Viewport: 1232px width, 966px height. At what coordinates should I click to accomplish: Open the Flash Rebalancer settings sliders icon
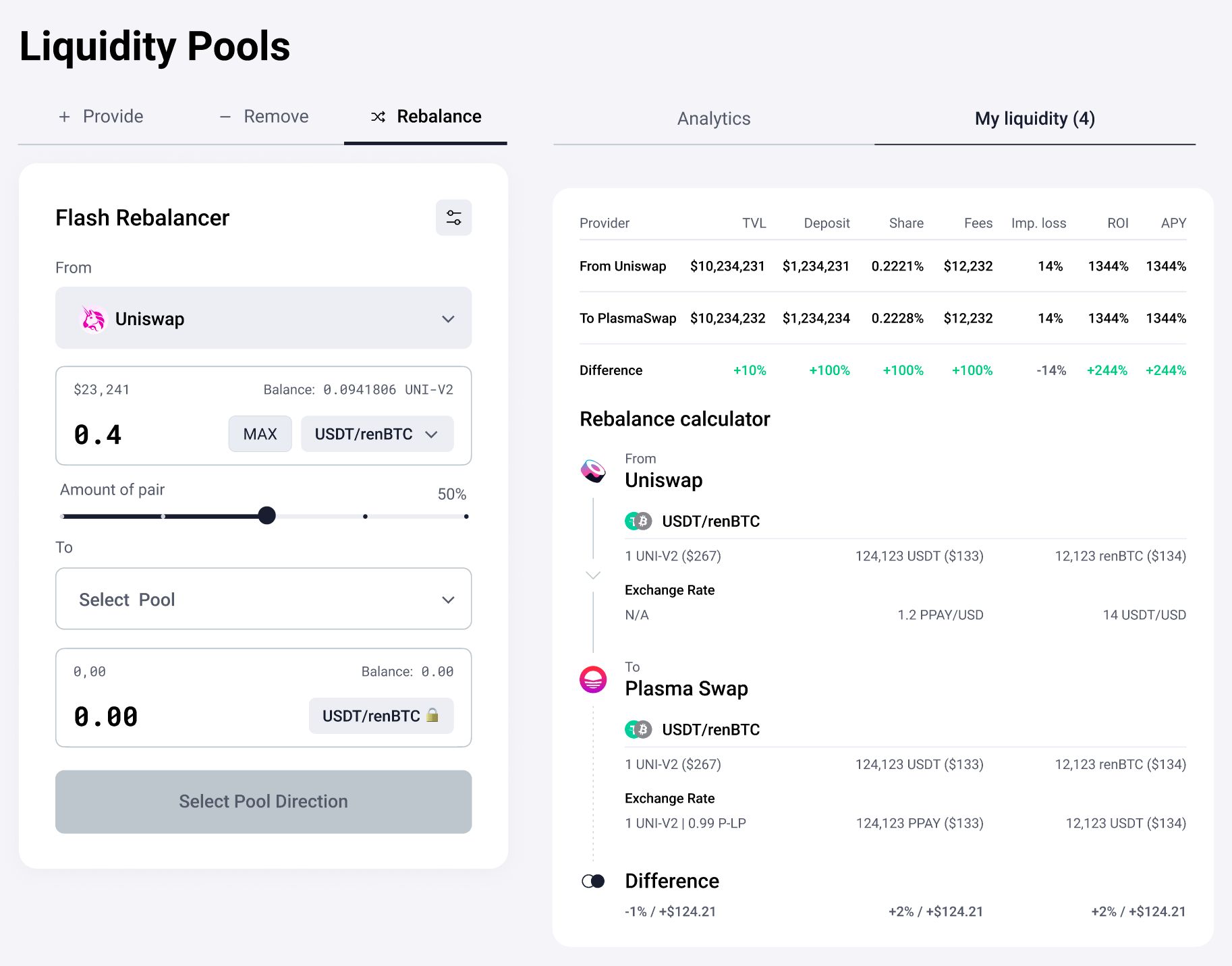453,218
